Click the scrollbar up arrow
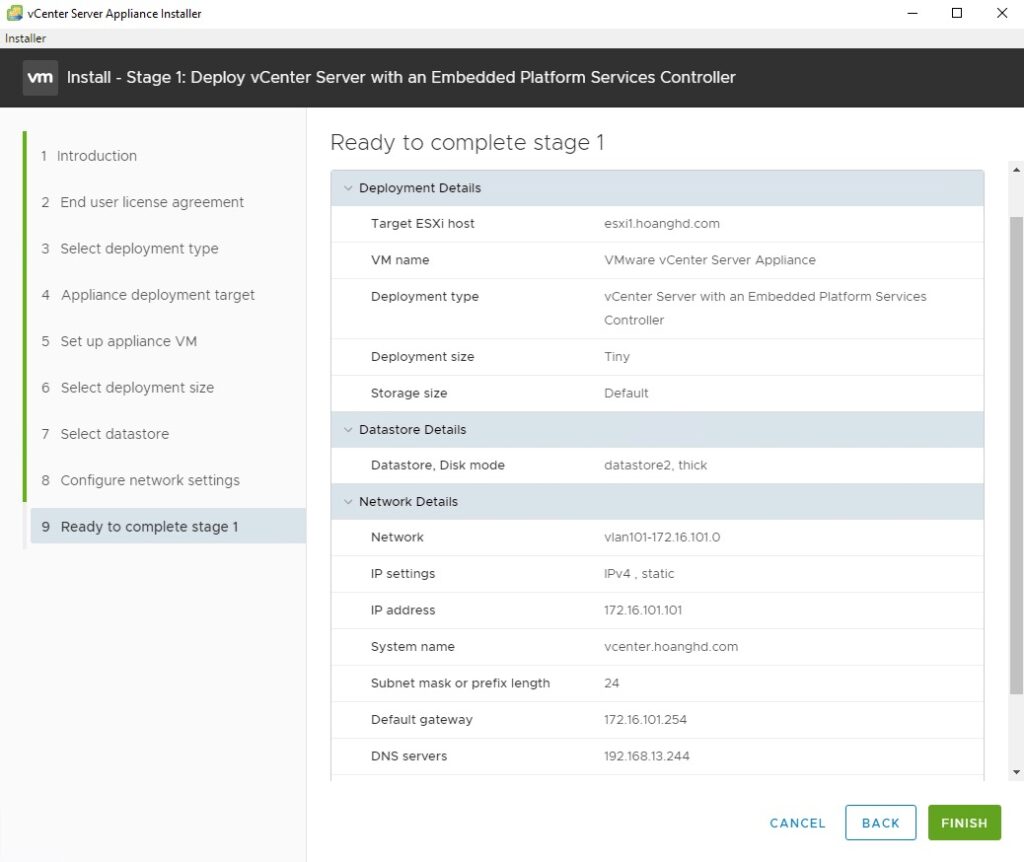The height and width of the screenshot is (862, 1024). click(1016, 170)
